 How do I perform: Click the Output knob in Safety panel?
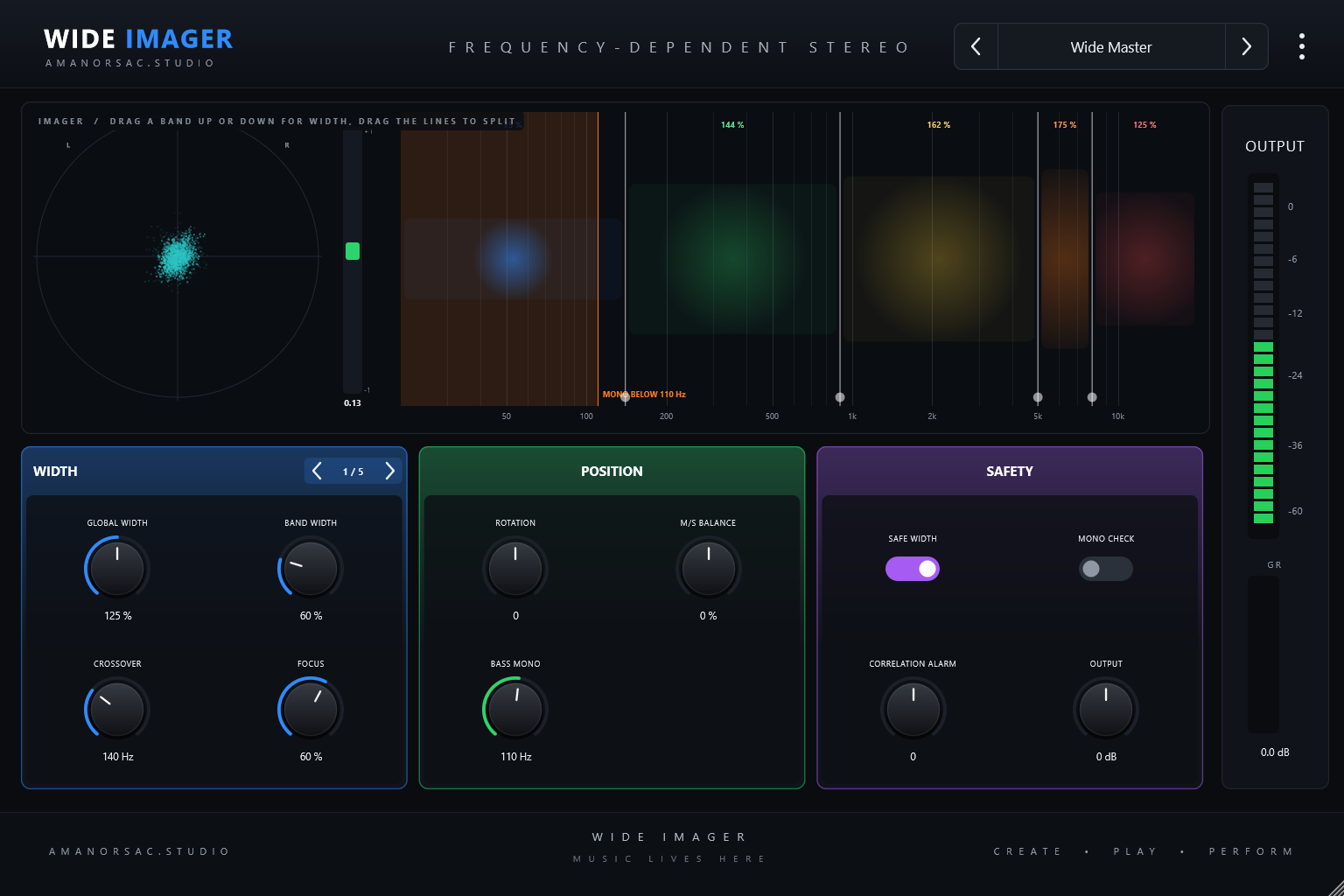[1106, 709]
